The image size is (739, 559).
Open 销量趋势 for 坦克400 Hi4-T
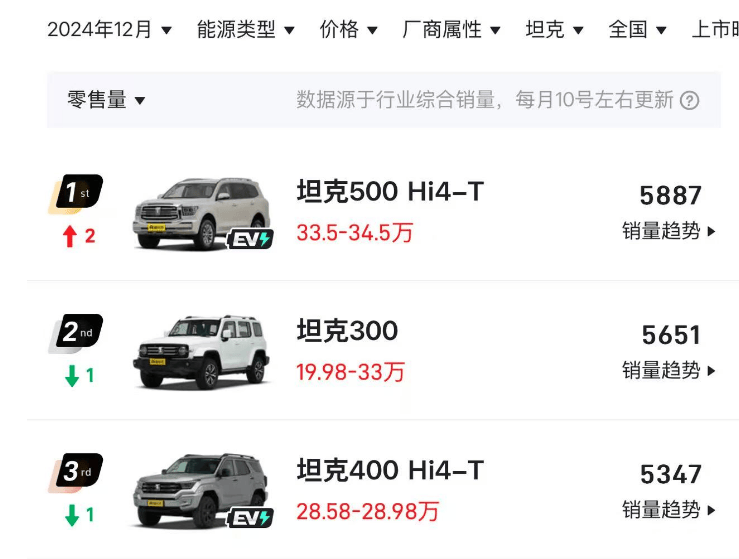click(669, 510)
